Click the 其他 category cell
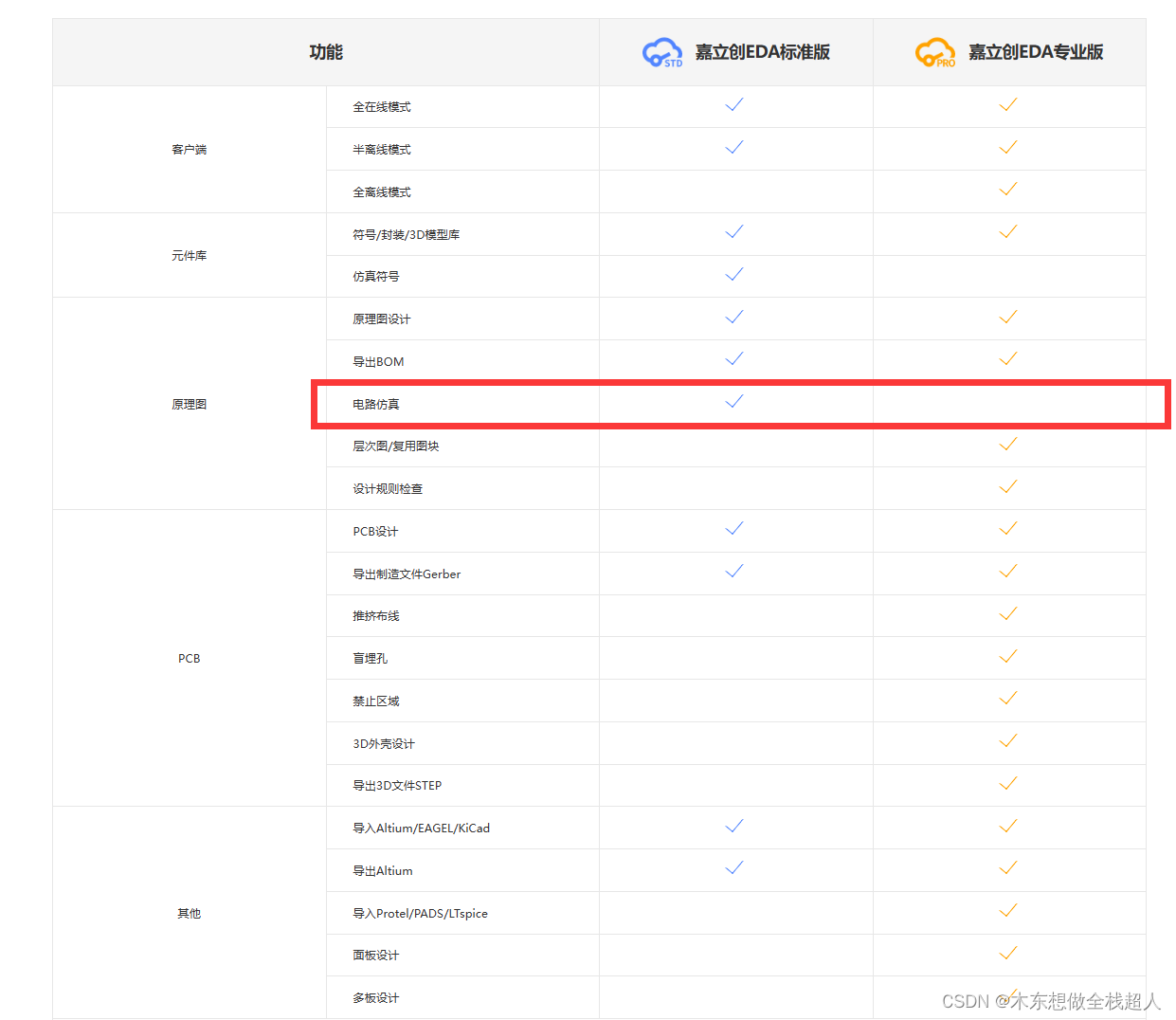Screen dimensions: 1176x1020 tap(190, 914)
